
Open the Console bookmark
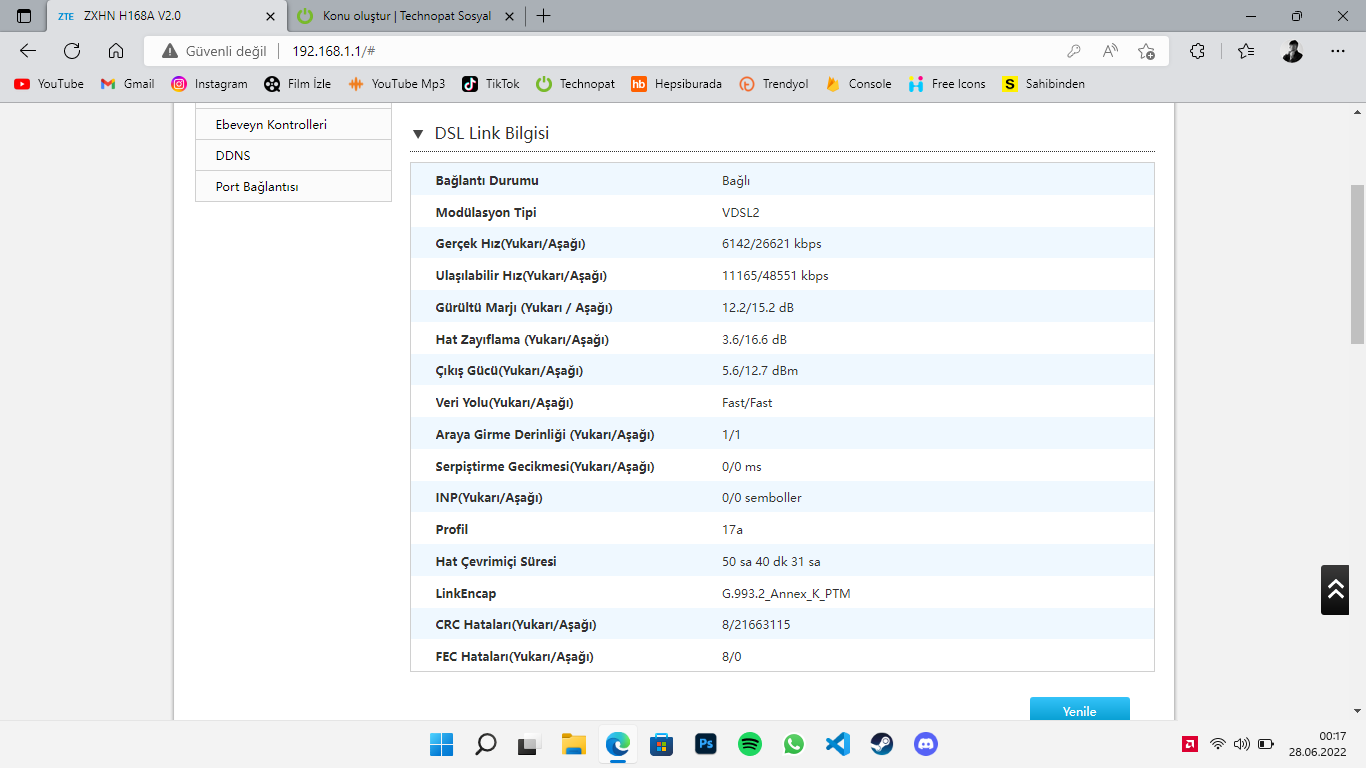pyautogui.click(x=858, y=84)
